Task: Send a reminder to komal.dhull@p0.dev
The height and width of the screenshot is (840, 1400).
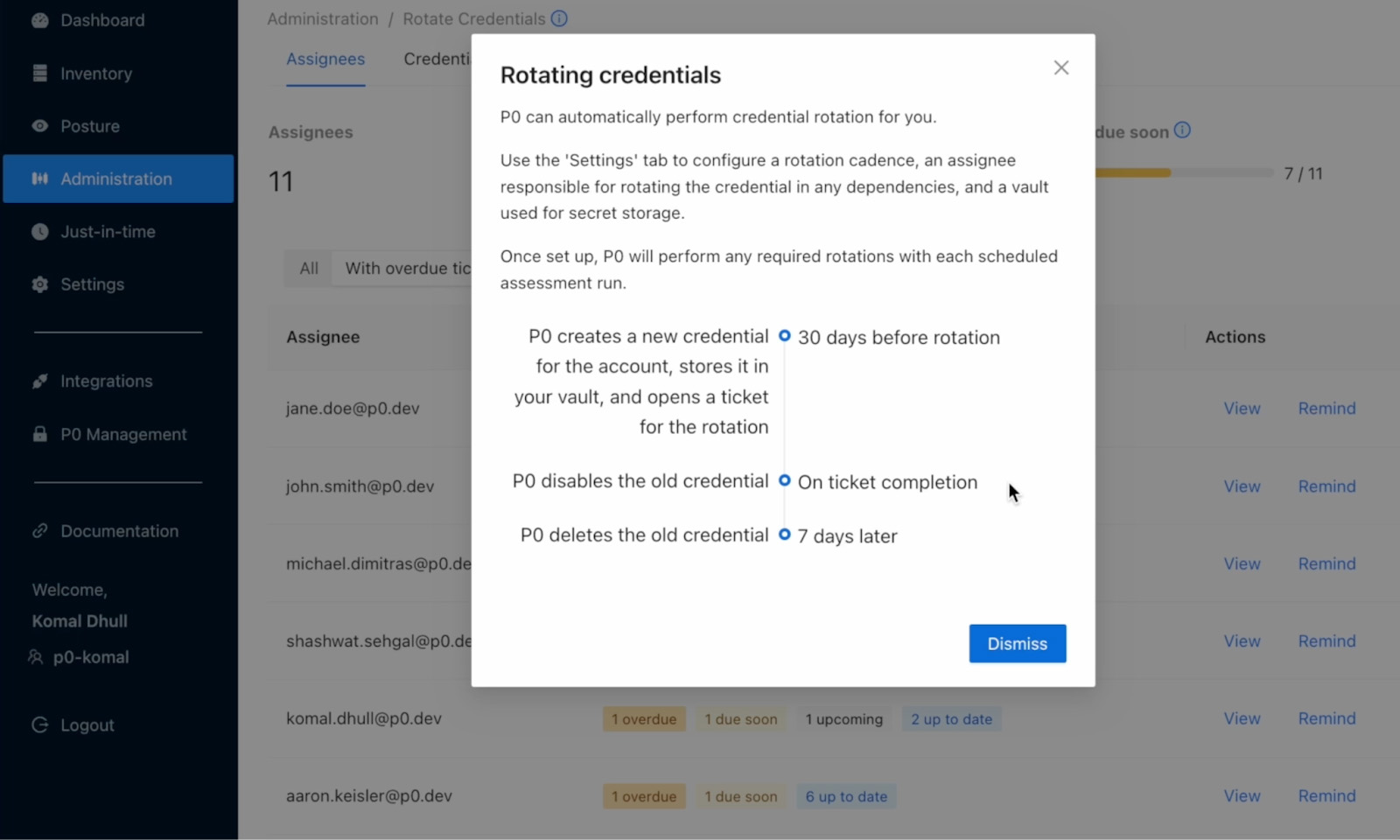Action: coord(1326,718)
